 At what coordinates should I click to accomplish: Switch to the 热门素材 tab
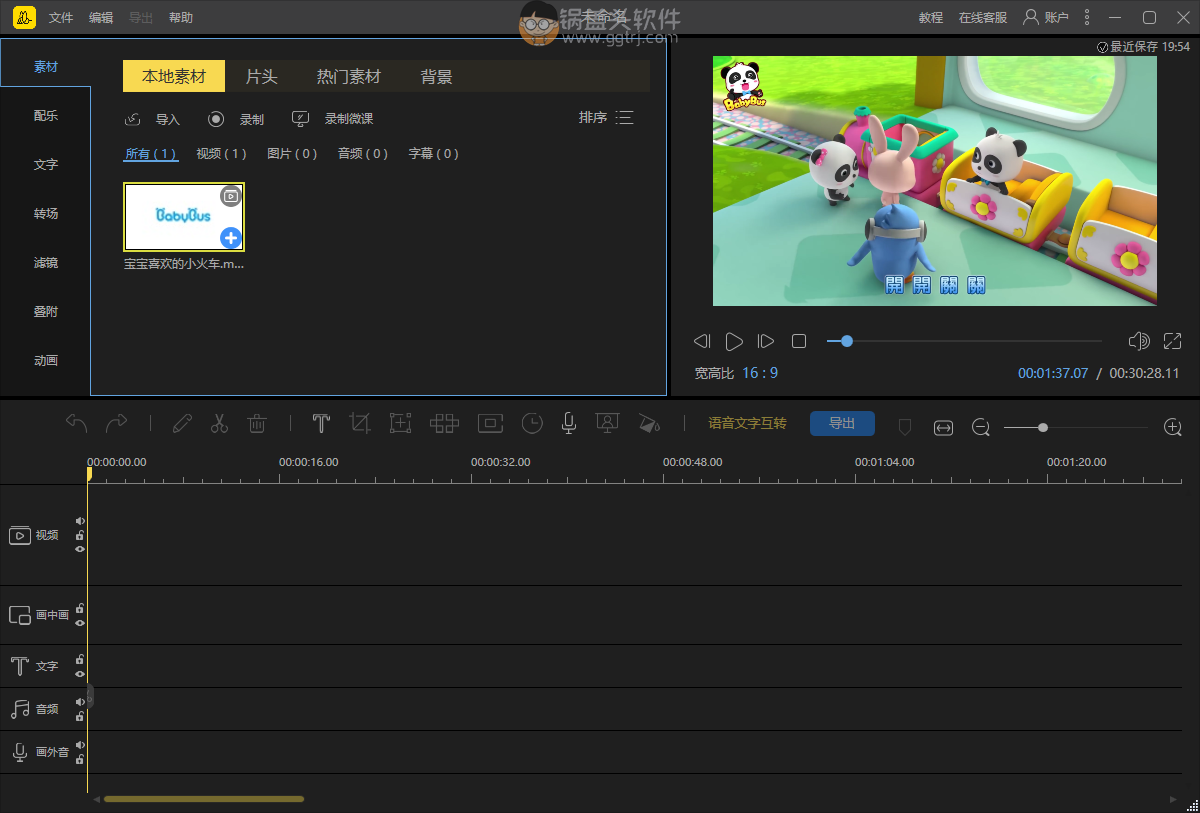[349, 77]
